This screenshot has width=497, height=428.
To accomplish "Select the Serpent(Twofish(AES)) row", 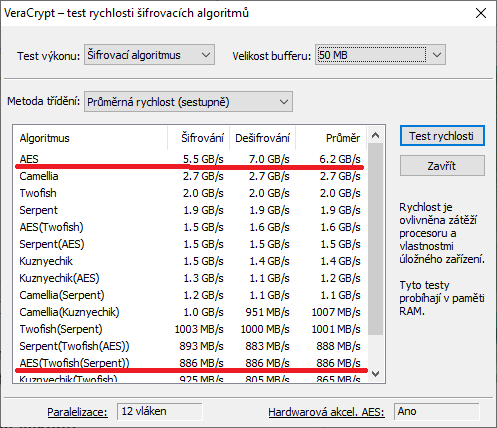I will [190, 346].
